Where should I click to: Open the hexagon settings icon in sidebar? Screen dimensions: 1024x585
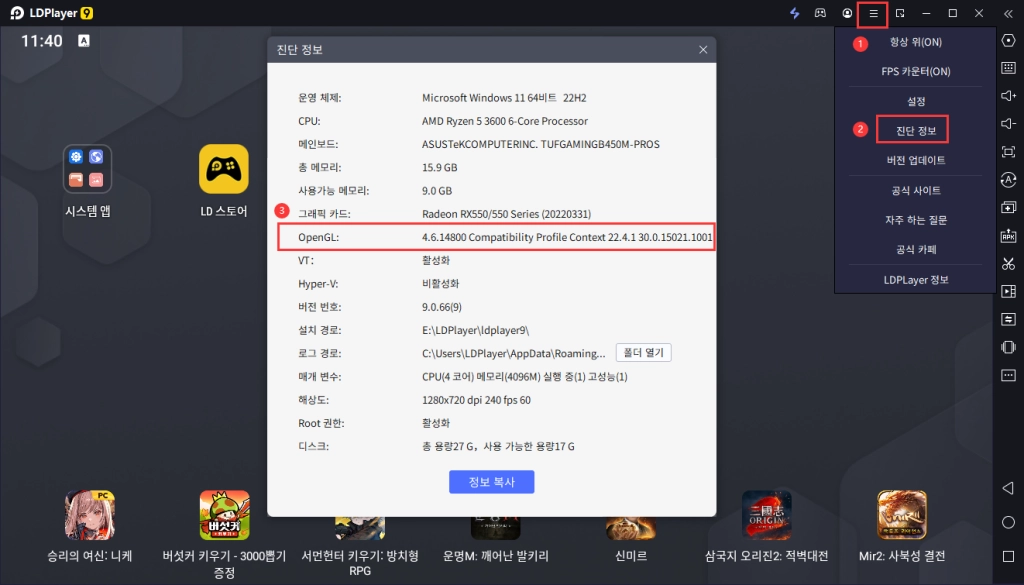[1008, 40]
